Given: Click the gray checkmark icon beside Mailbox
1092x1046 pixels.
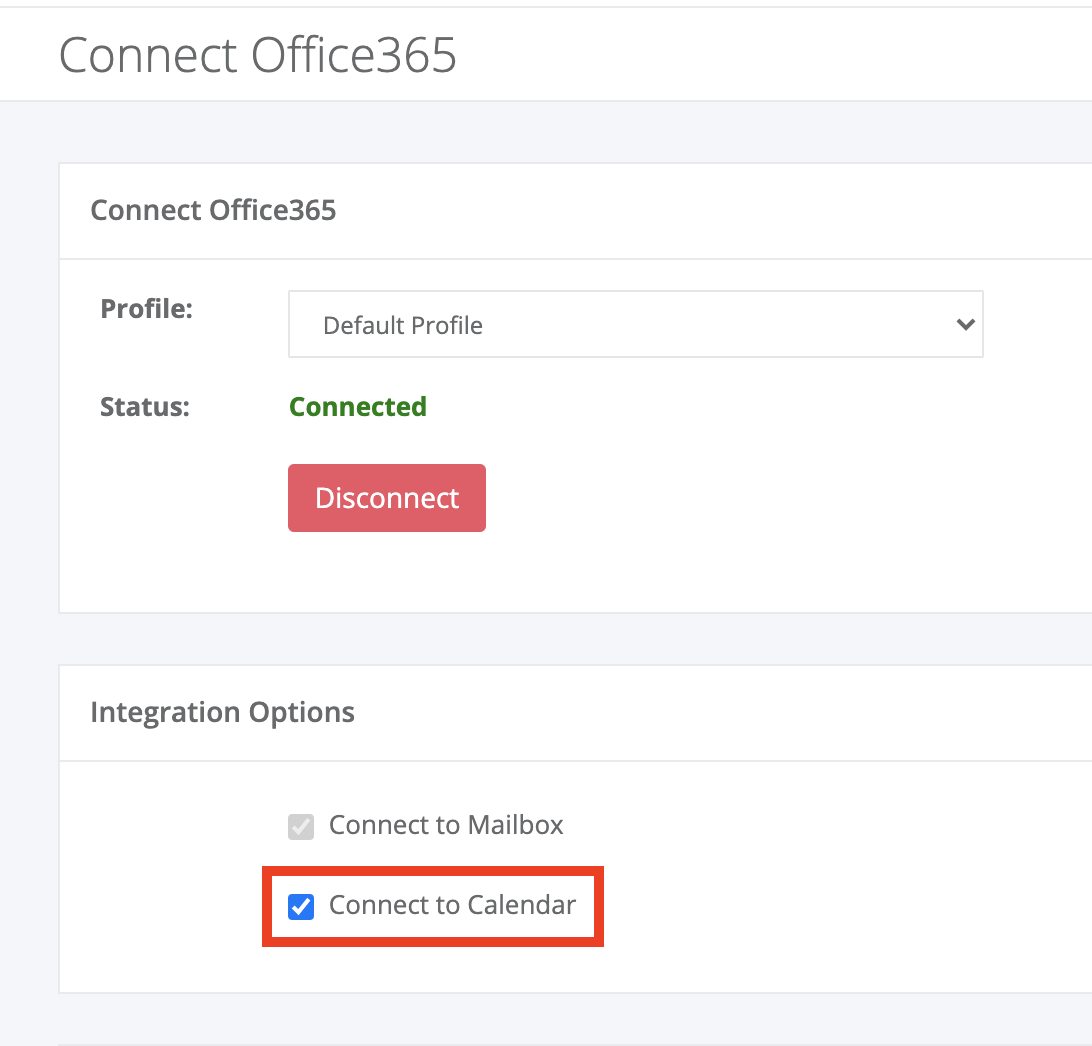Looking at the screenshot, I should (301, 827).
